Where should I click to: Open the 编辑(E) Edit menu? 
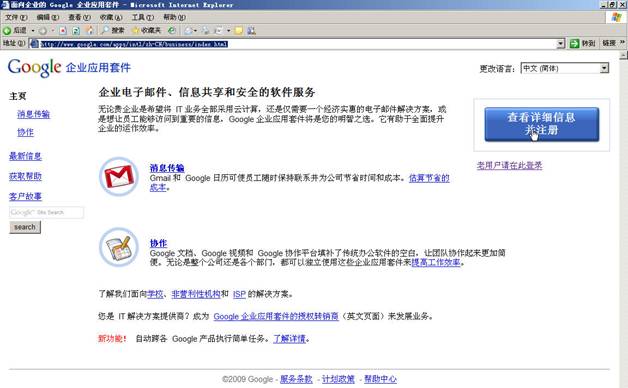pyautogui.click(x=48, y=17)
